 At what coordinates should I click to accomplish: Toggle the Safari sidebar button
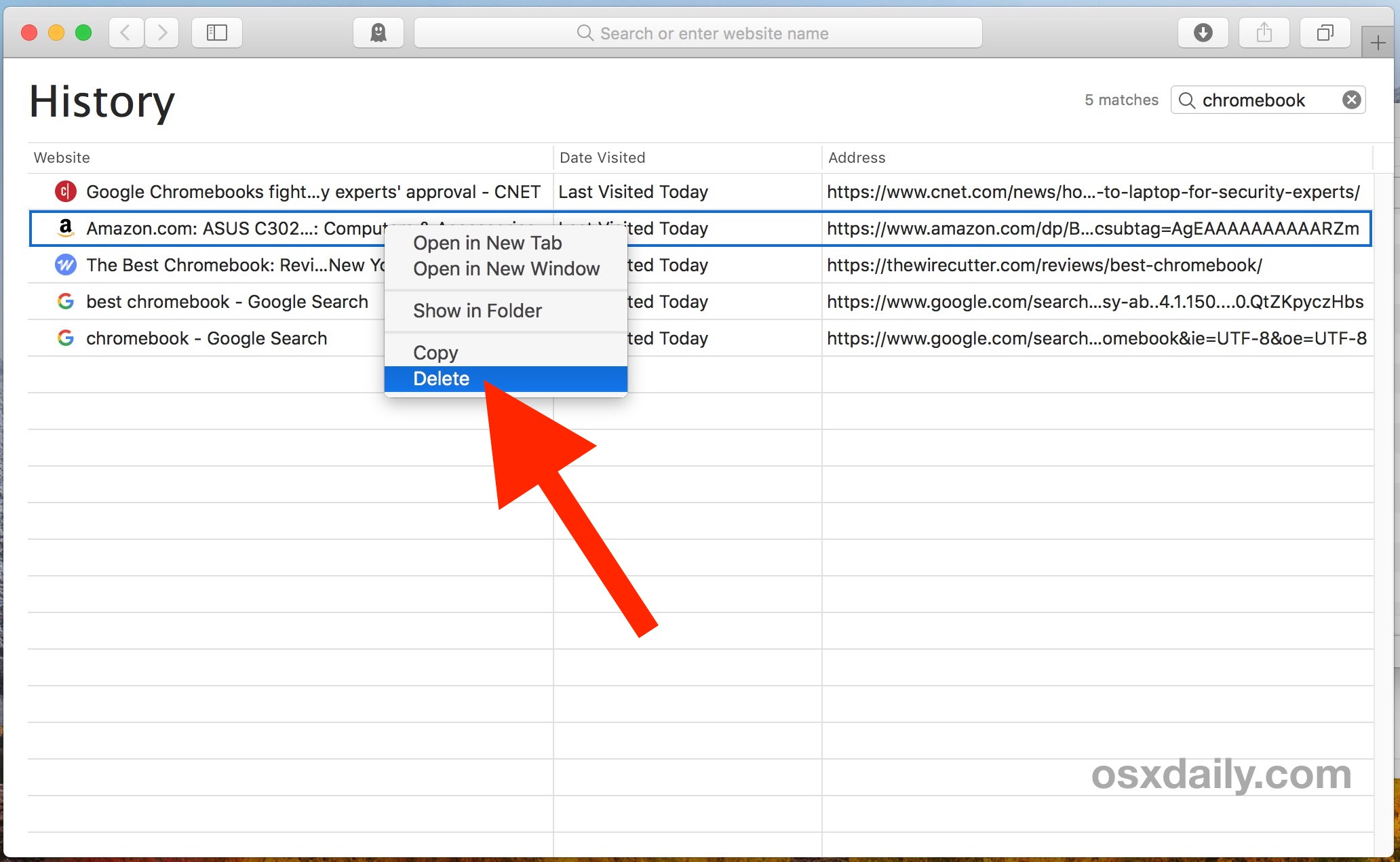217,33
